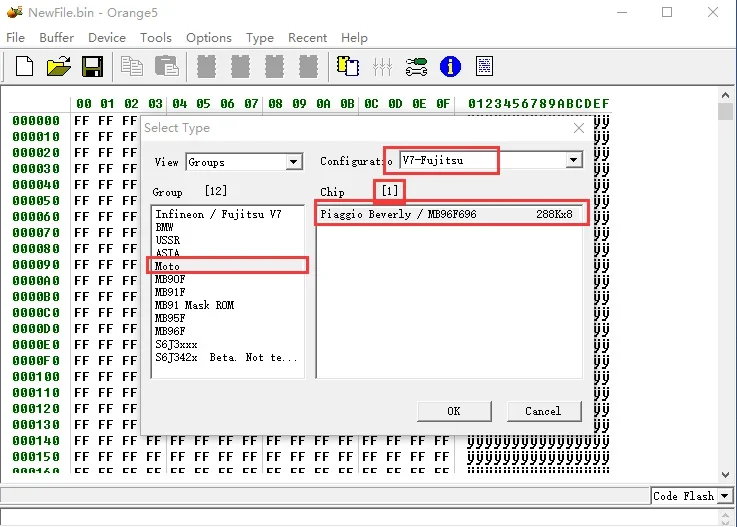The image size is (737, 527).
Task: Open the Type menu
Action: 259,38
